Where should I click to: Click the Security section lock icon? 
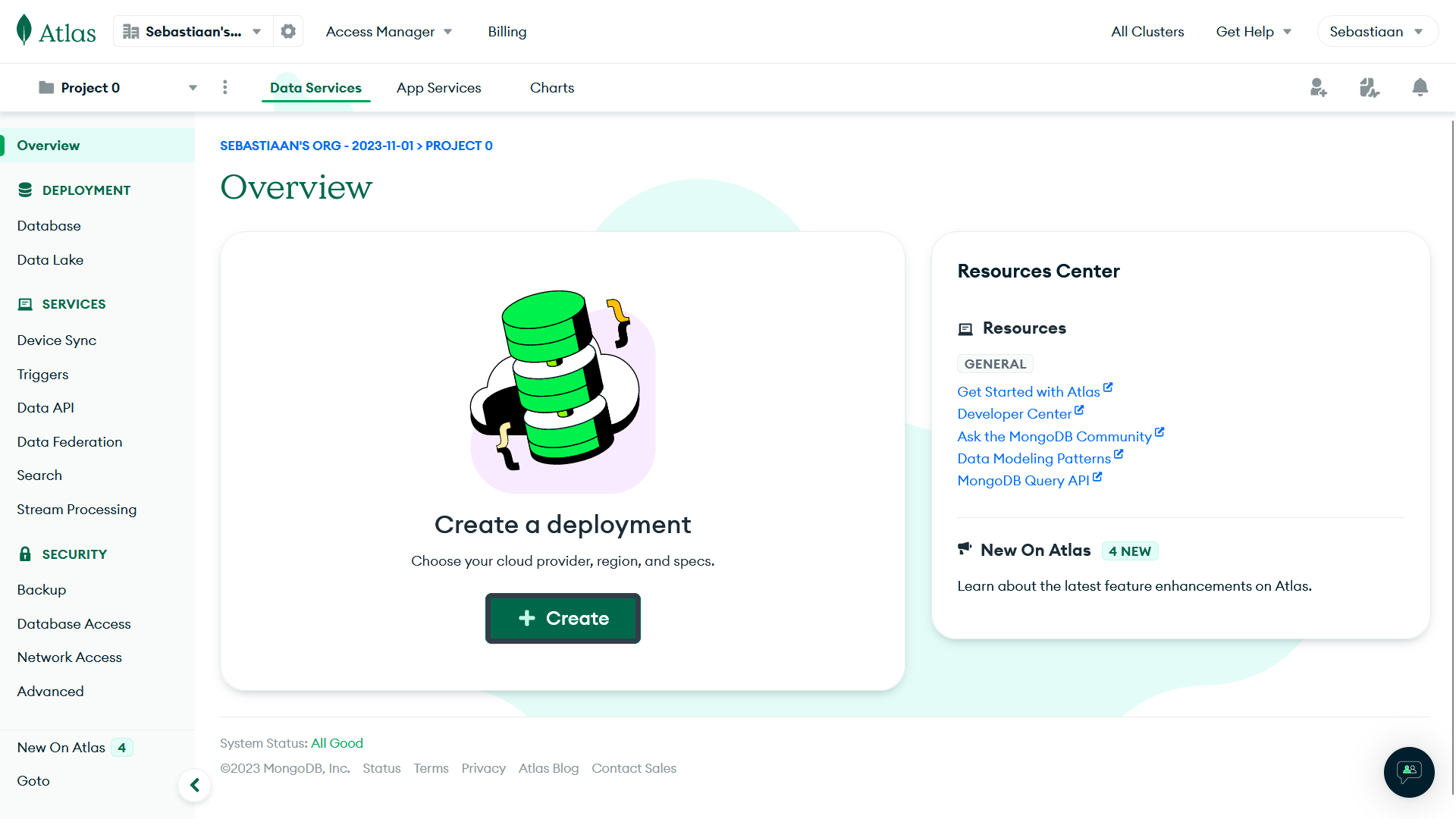pos(25,554)
